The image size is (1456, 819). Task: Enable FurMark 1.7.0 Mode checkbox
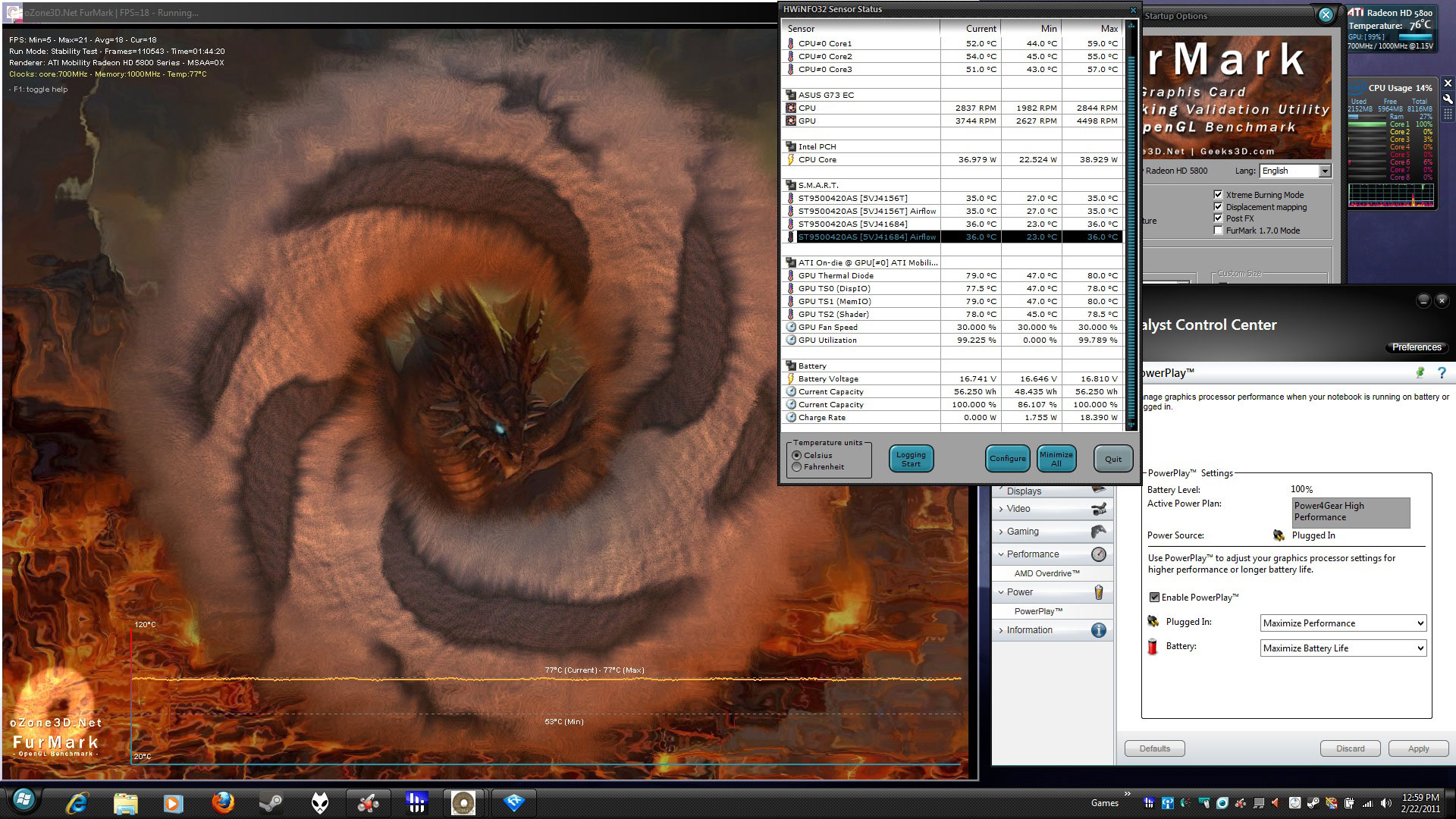(x=1218, y=231)
